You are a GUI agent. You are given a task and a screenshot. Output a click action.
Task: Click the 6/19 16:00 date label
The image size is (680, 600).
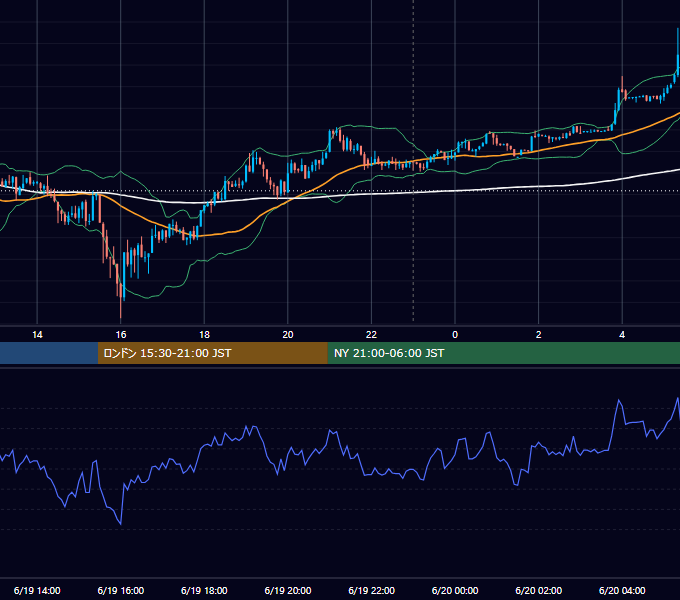(121, 590)
